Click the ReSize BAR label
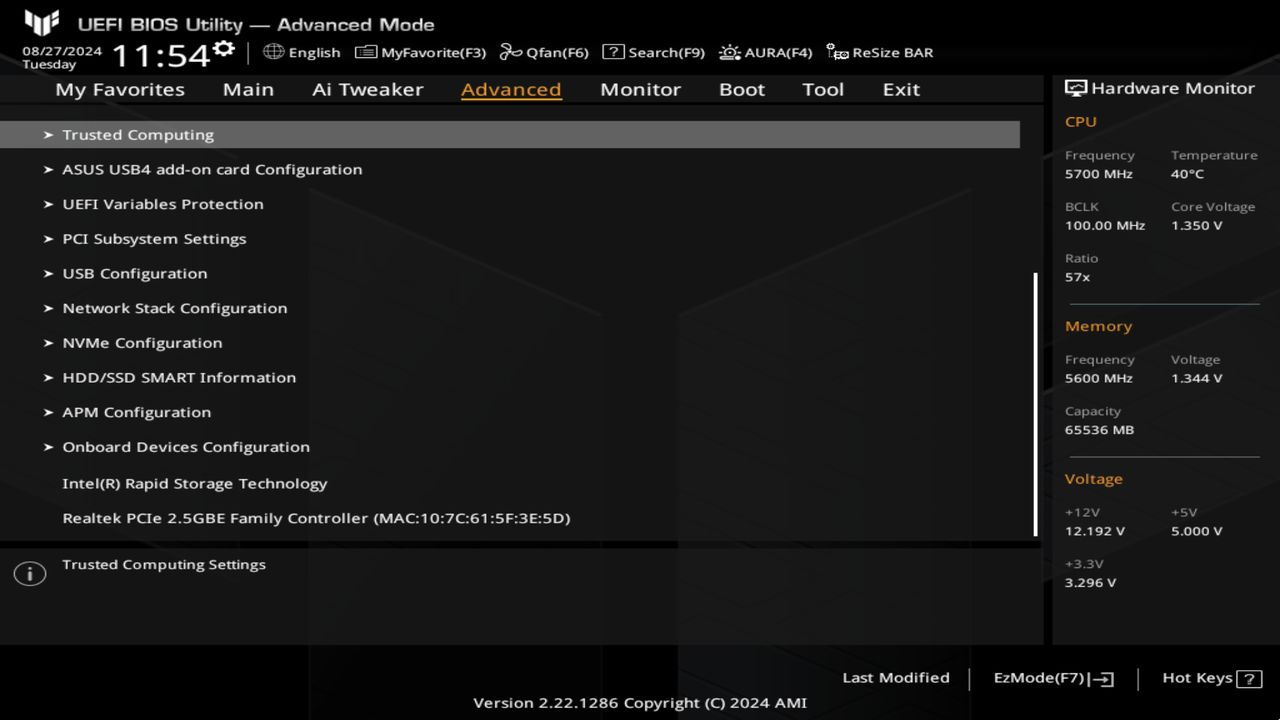1280x720 pixels. point(892,53)
